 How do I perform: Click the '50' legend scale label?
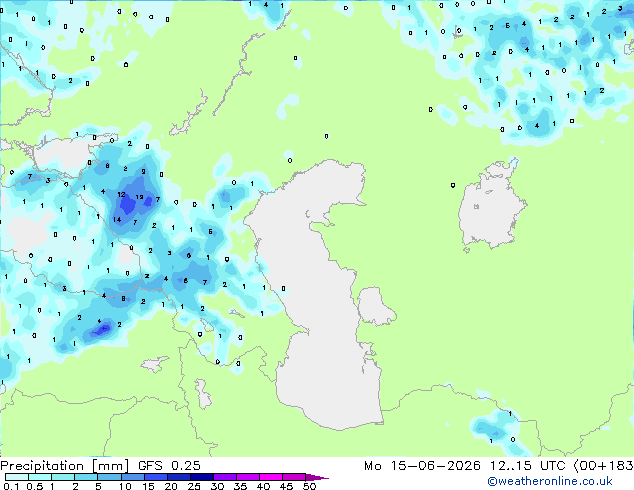(310, 486)
